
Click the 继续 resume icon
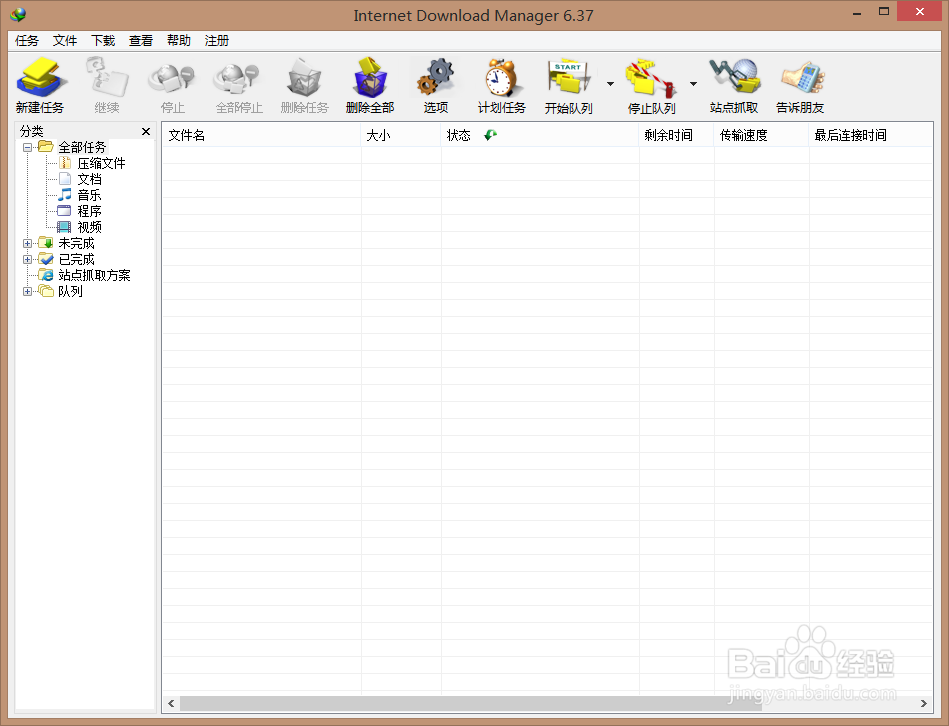click(x=107, y=77)
